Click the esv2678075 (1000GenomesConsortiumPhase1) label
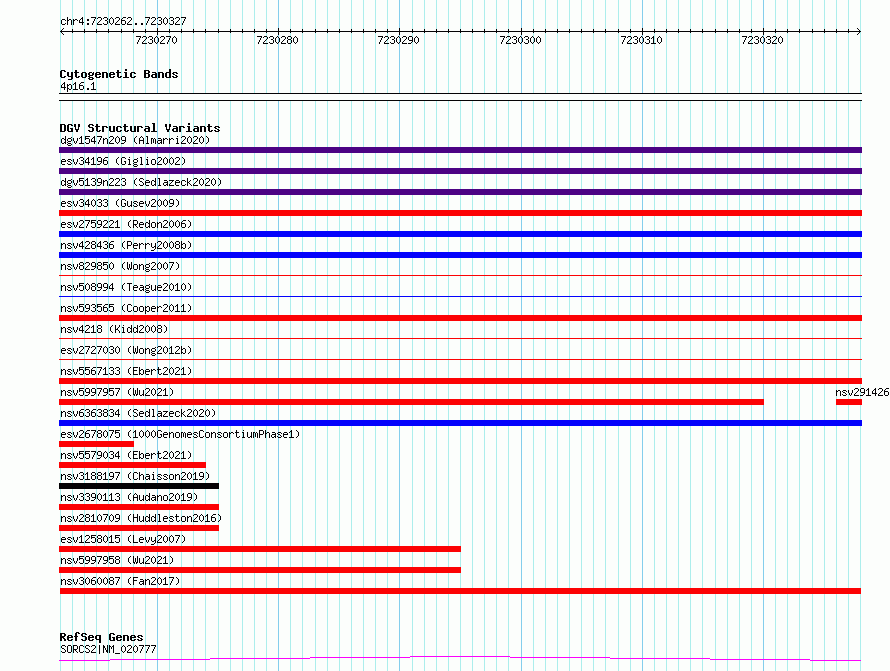 (x=180, y=434)
